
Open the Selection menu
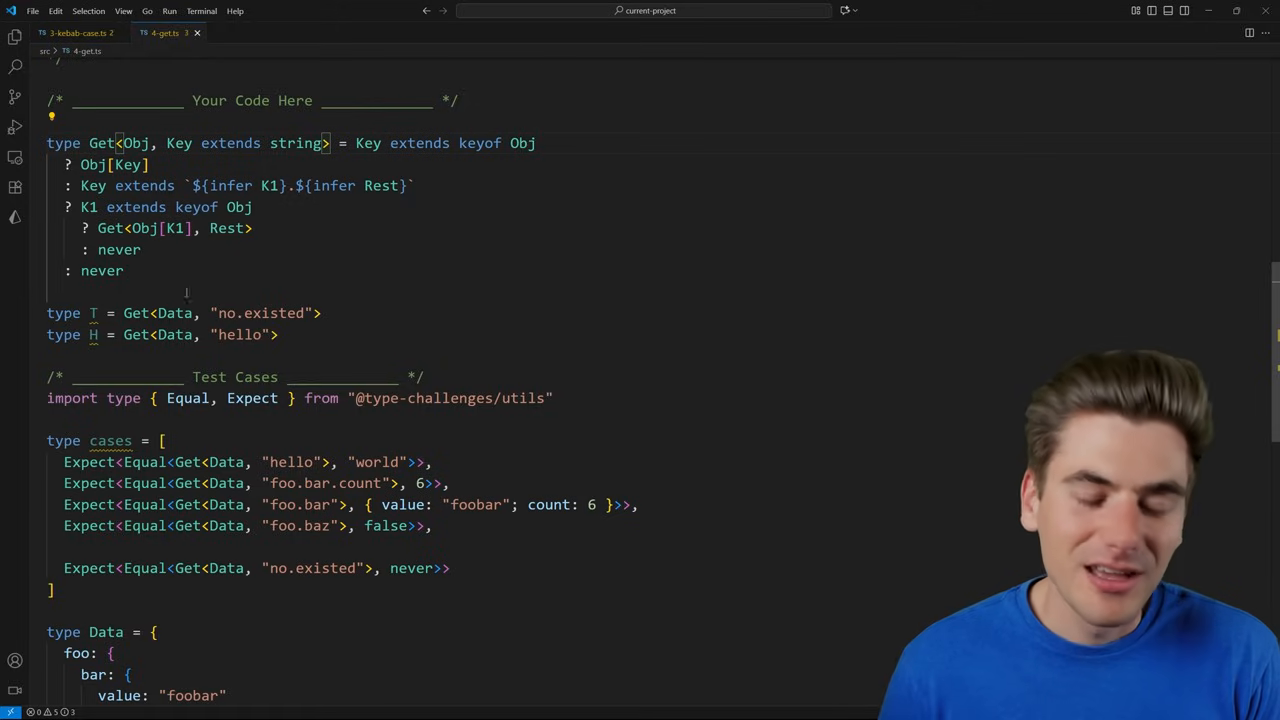[x=88, y=11]
